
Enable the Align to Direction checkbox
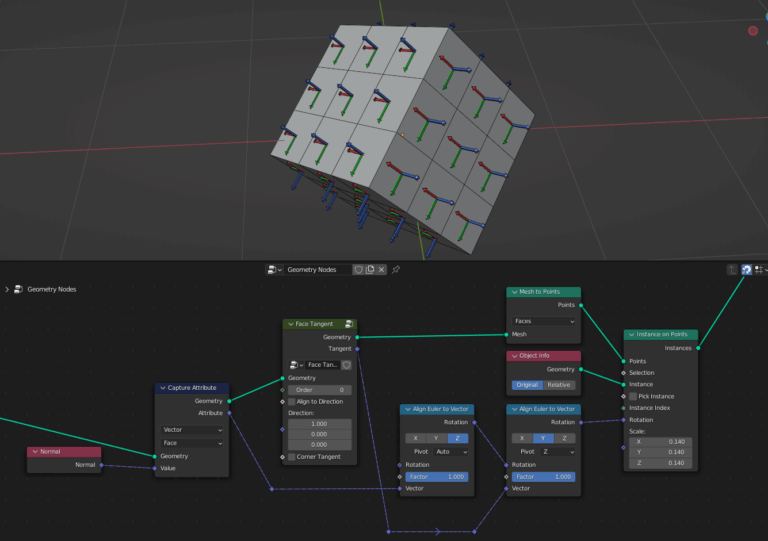pyautogui.click(x=292, y=402)
